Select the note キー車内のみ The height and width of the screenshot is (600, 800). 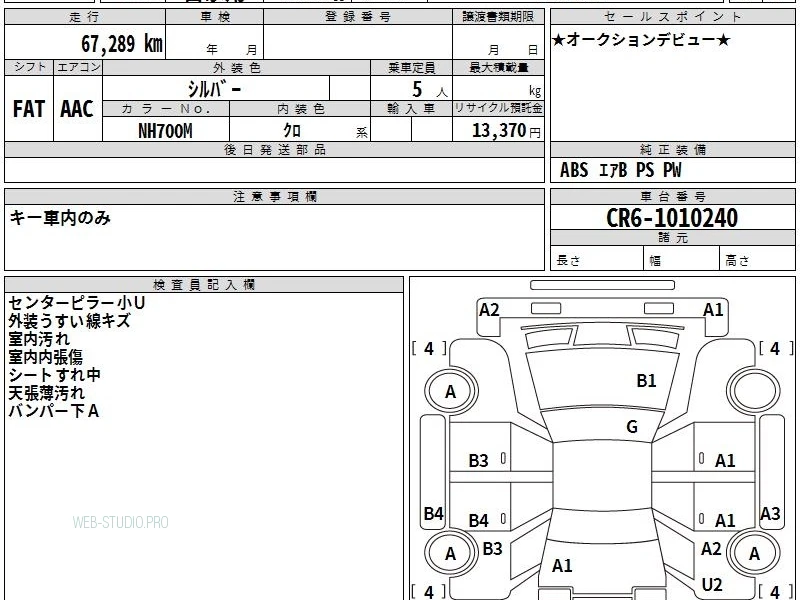pos(60,218)
